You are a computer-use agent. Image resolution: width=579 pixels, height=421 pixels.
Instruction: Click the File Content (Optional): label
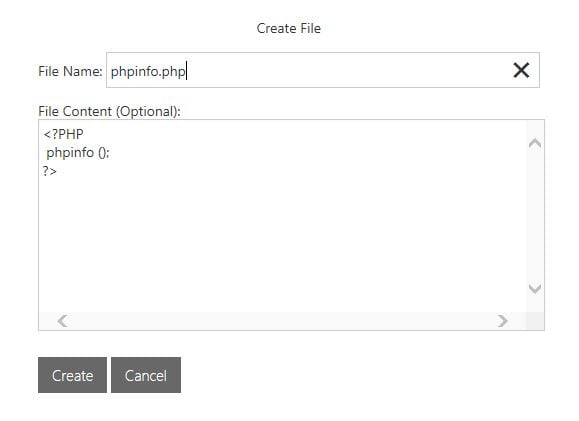[109, 111]
